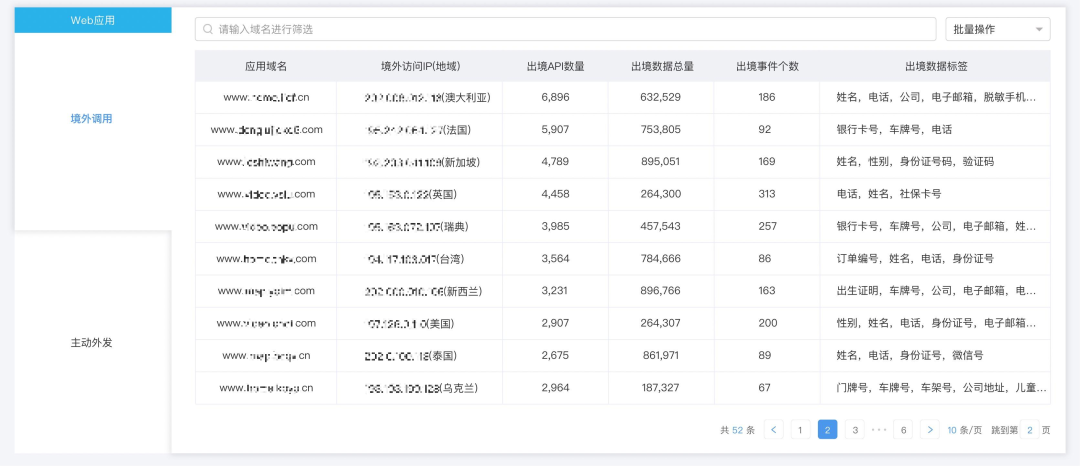Expand the 批量操作 dropdown arrow
Screen dimensions: 1080x466
(x=1038, y=30)
